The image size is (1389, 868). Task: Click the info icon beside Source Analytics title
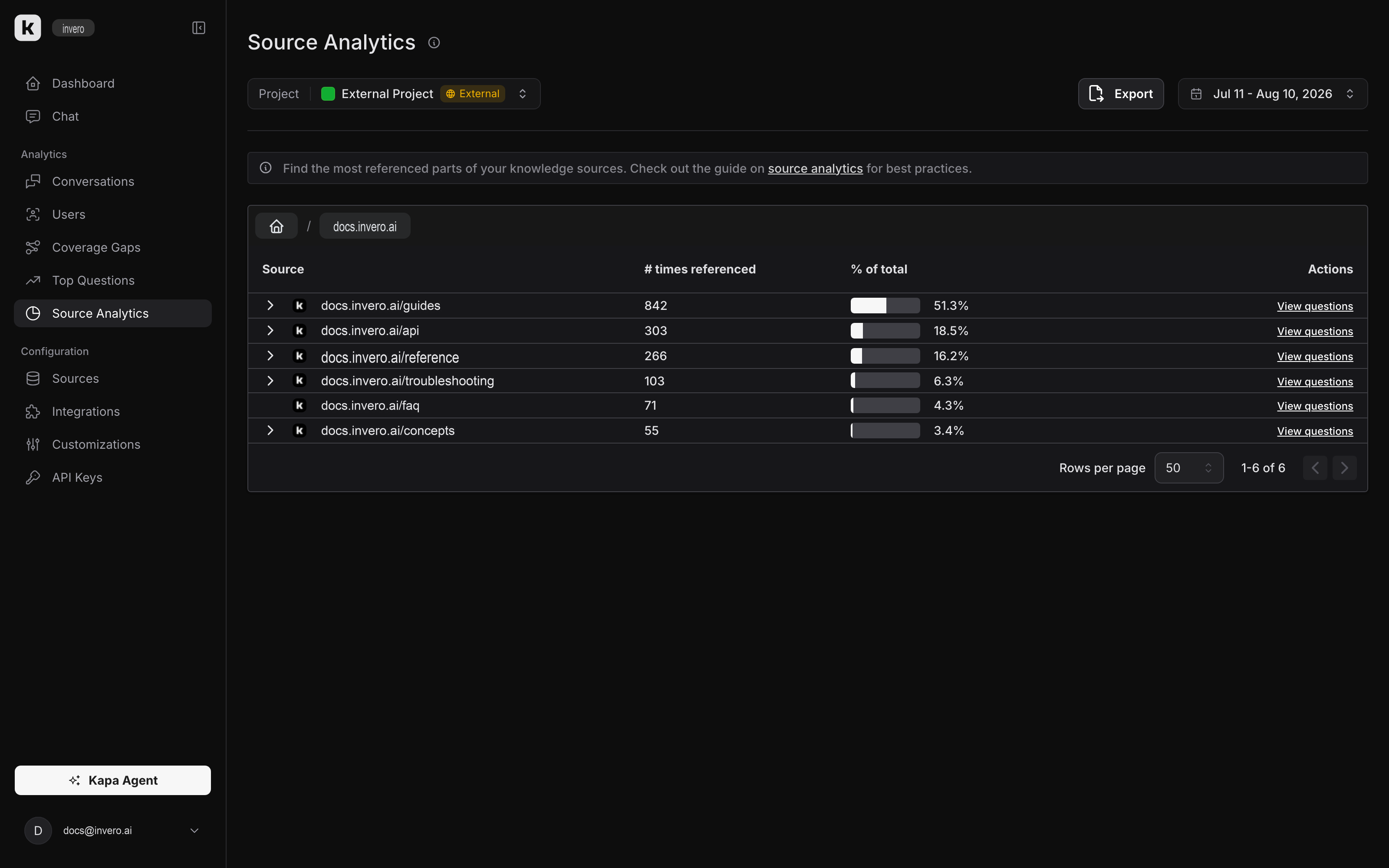(434, 43)
